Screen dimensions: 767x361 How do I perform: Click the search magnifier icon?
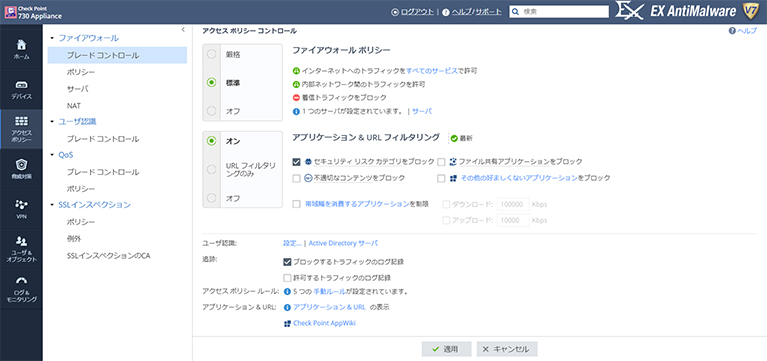pos(516,12)
